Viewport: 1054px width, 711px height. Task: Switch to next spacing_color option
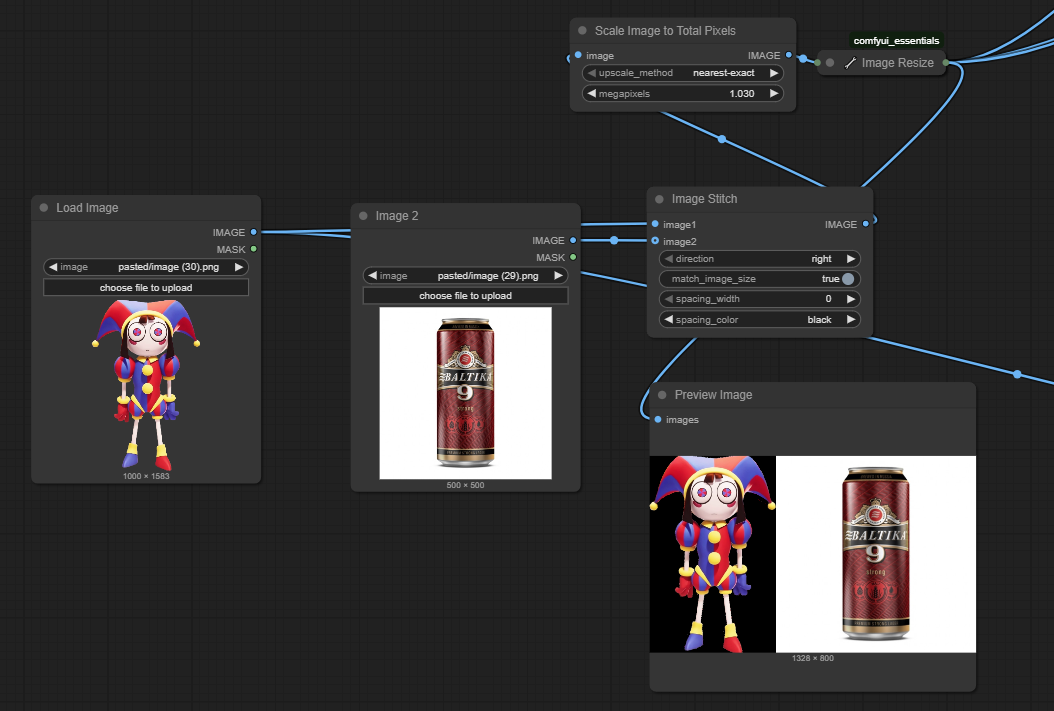click(x=851, y=320)
